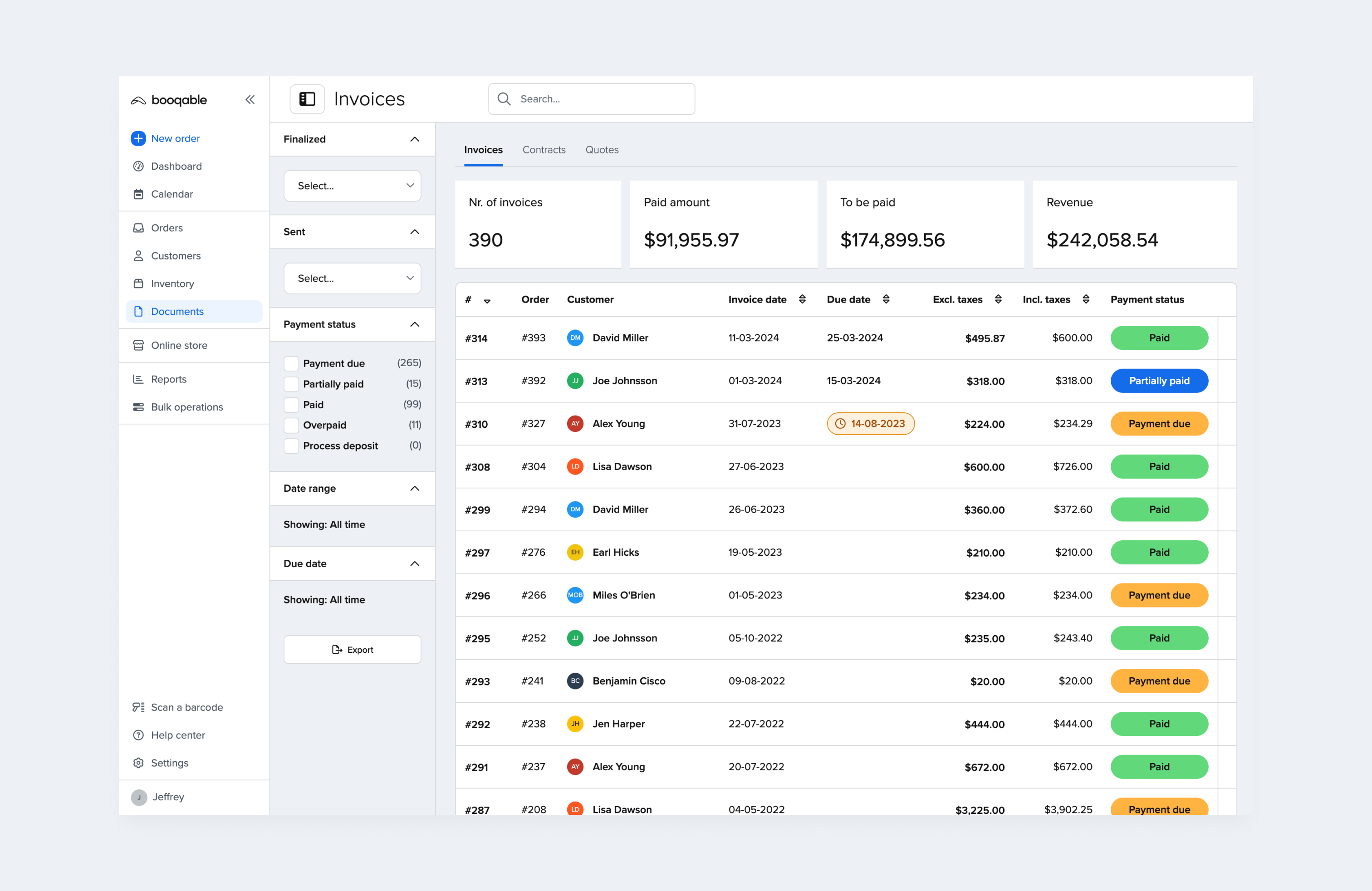The image size is (1372, 891).
Task: Open Help center from the sidebar
Action: coord(177,735)
